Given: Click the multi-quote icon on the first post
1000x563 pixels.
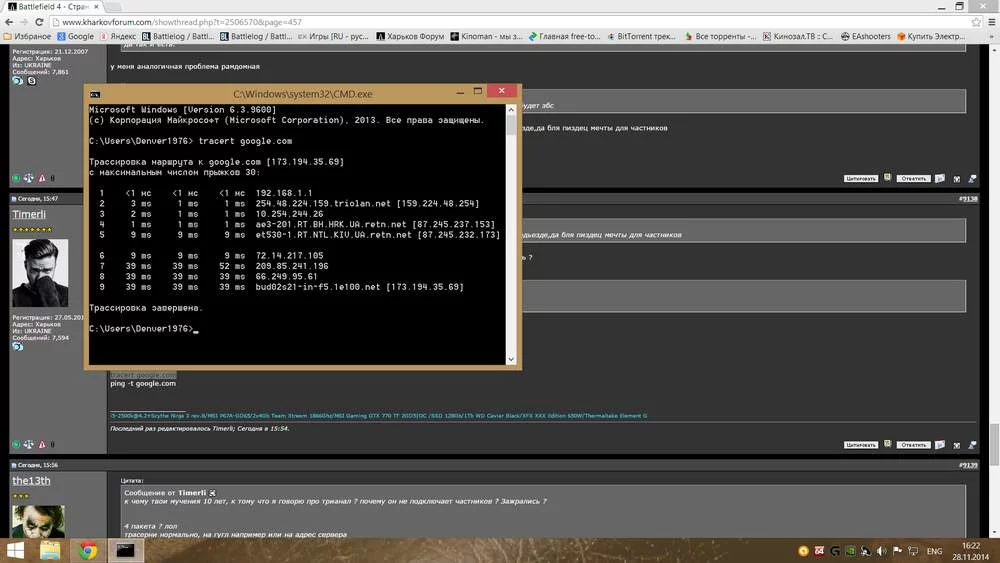Looking at the screenshot, I should 887,178.
